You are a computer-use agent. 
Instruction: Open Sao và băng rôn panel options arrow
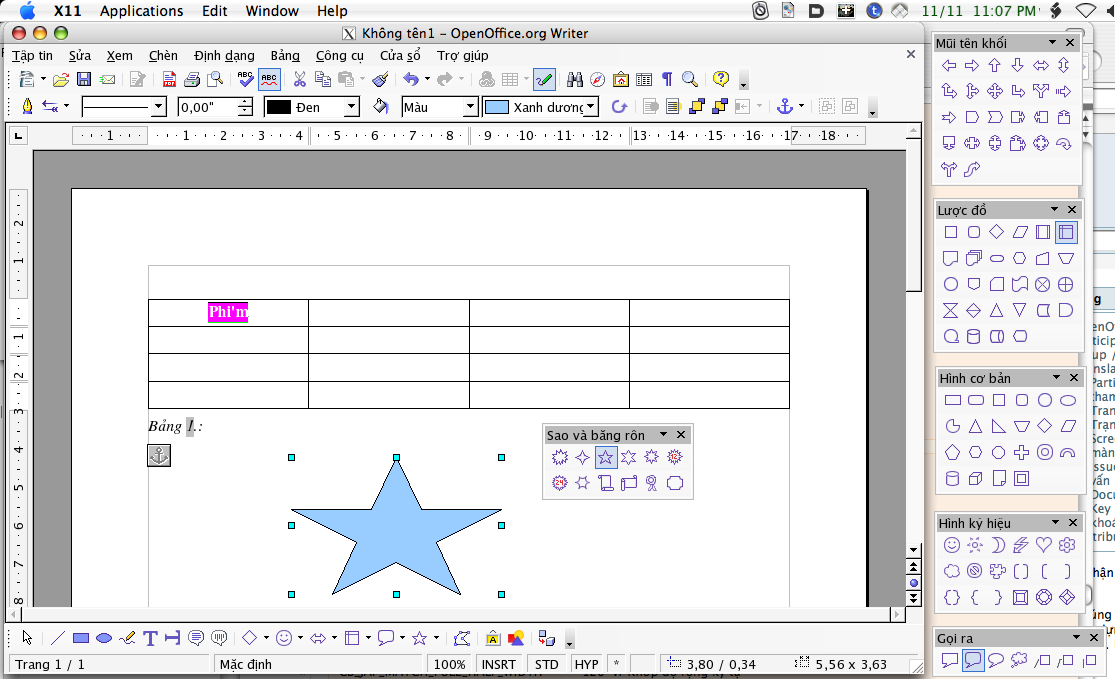[x=663, y=434]
